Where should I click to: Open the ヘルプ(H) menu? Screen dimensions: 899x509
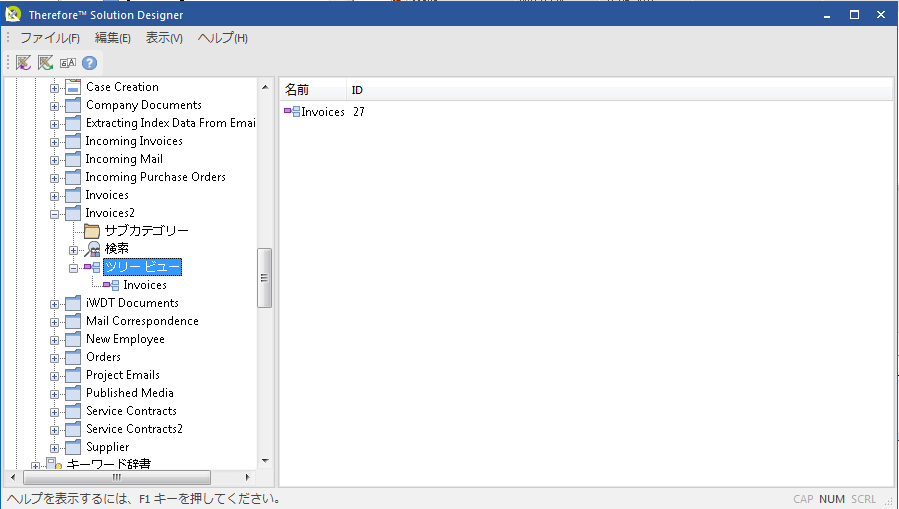(222, 38)
